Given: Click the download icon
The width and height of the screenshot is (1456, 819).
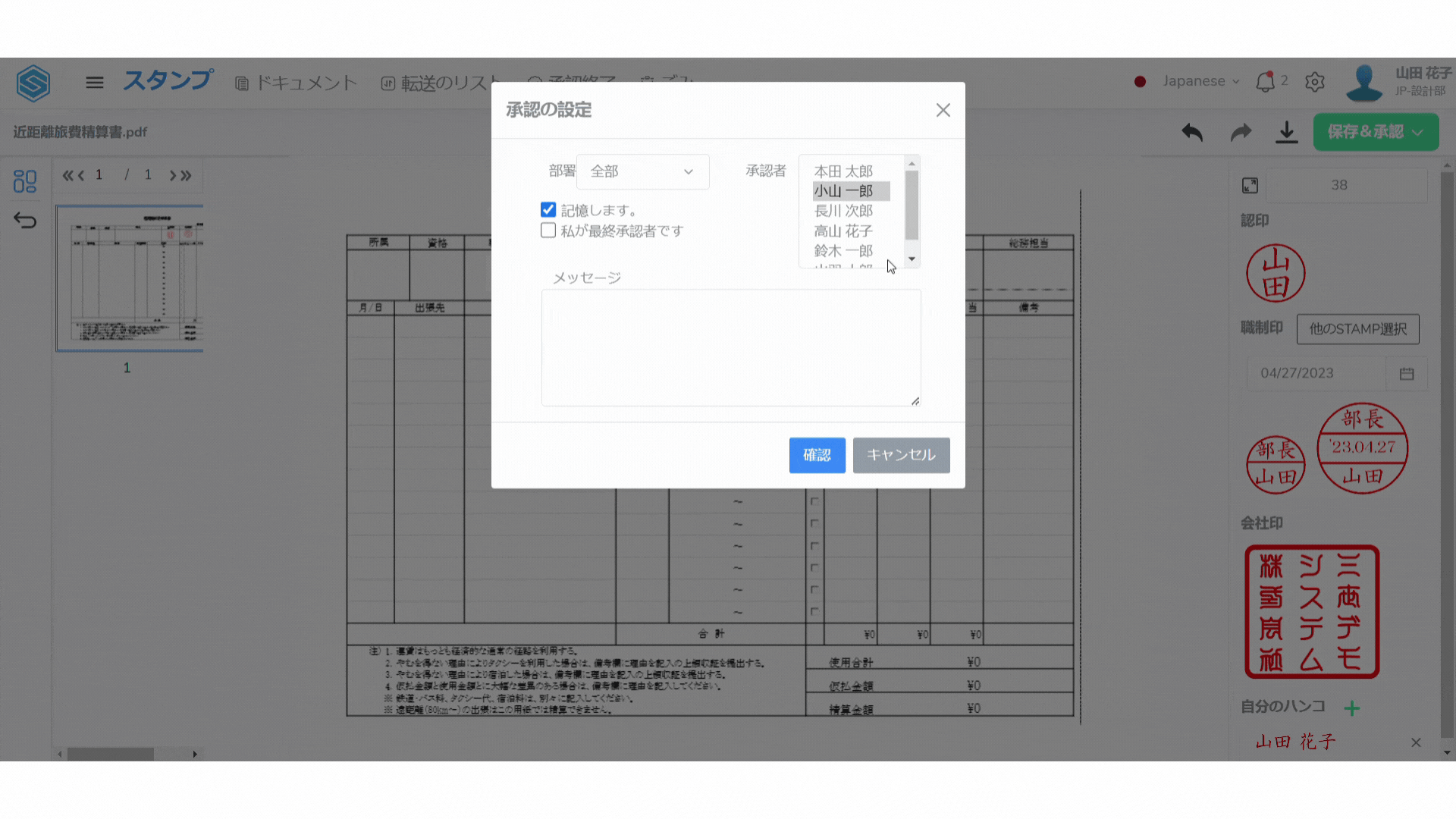Looking at the screenshot, I should [1286, 132].
